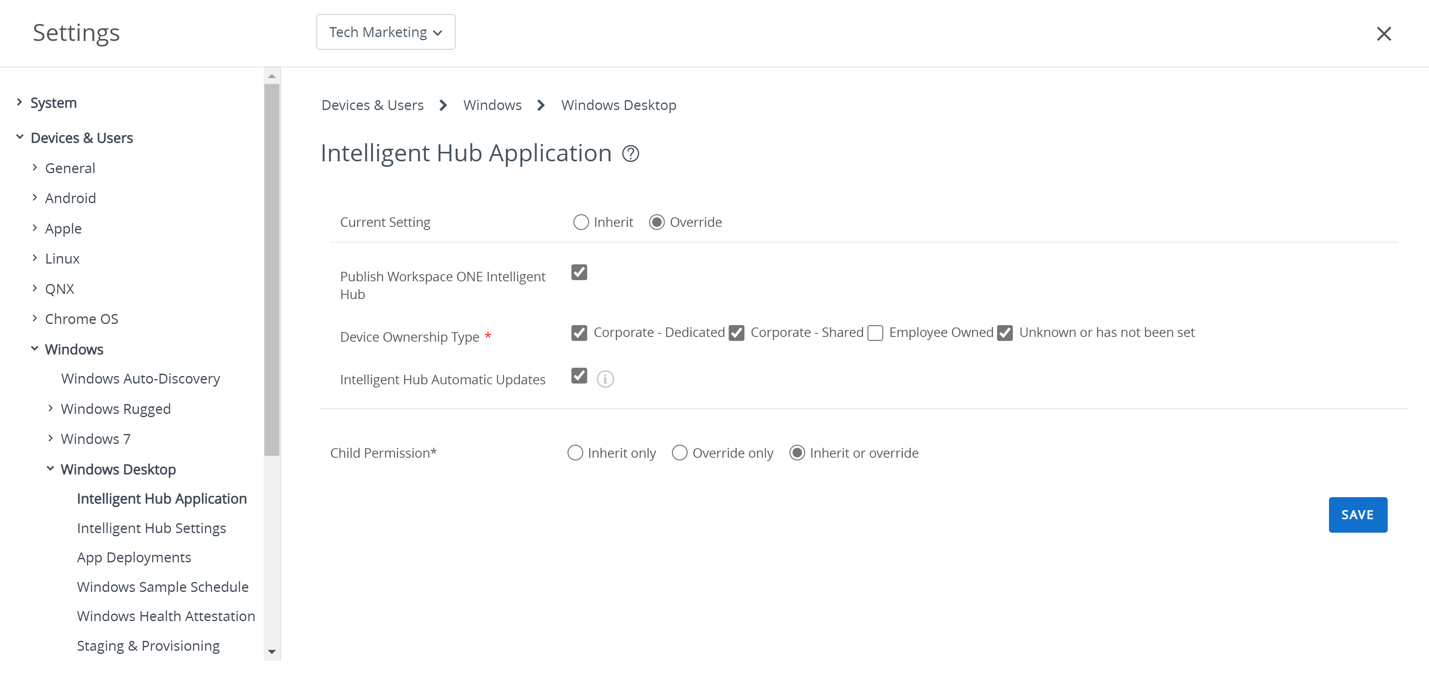Enable Employee Owned ownership type

(x=875, y=333)
